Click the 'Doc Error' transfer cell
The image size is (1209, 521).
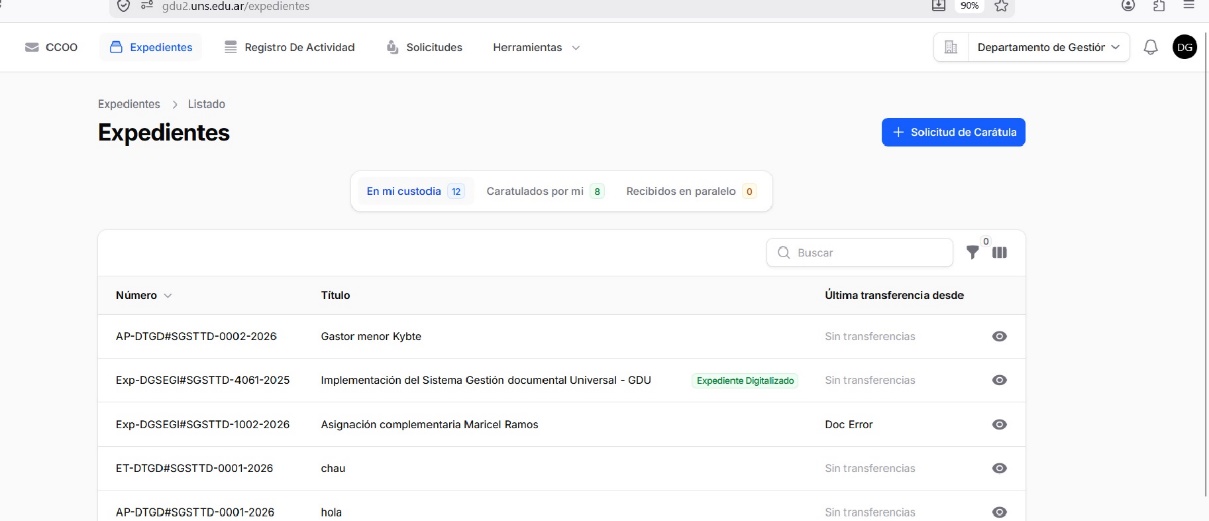pyautogui.click(x=849, y=425)
